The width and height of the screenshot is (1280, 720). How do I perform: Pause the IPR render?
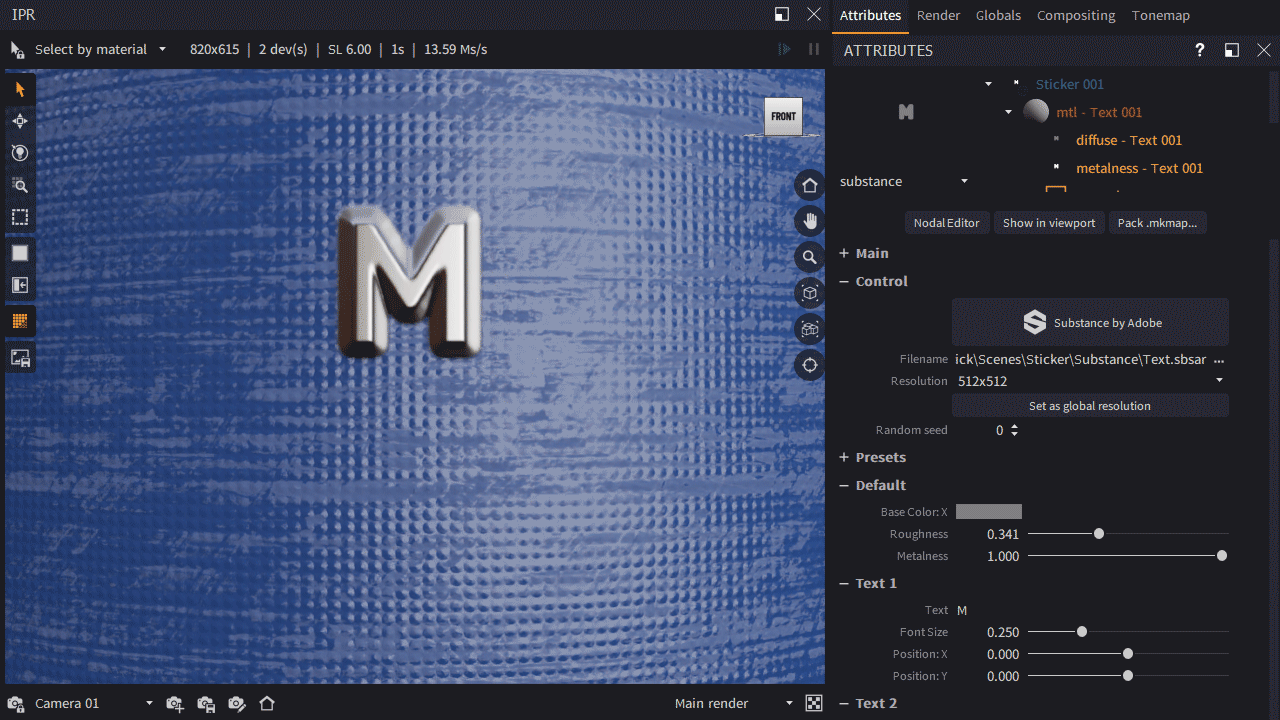click(x=814, y=49)
